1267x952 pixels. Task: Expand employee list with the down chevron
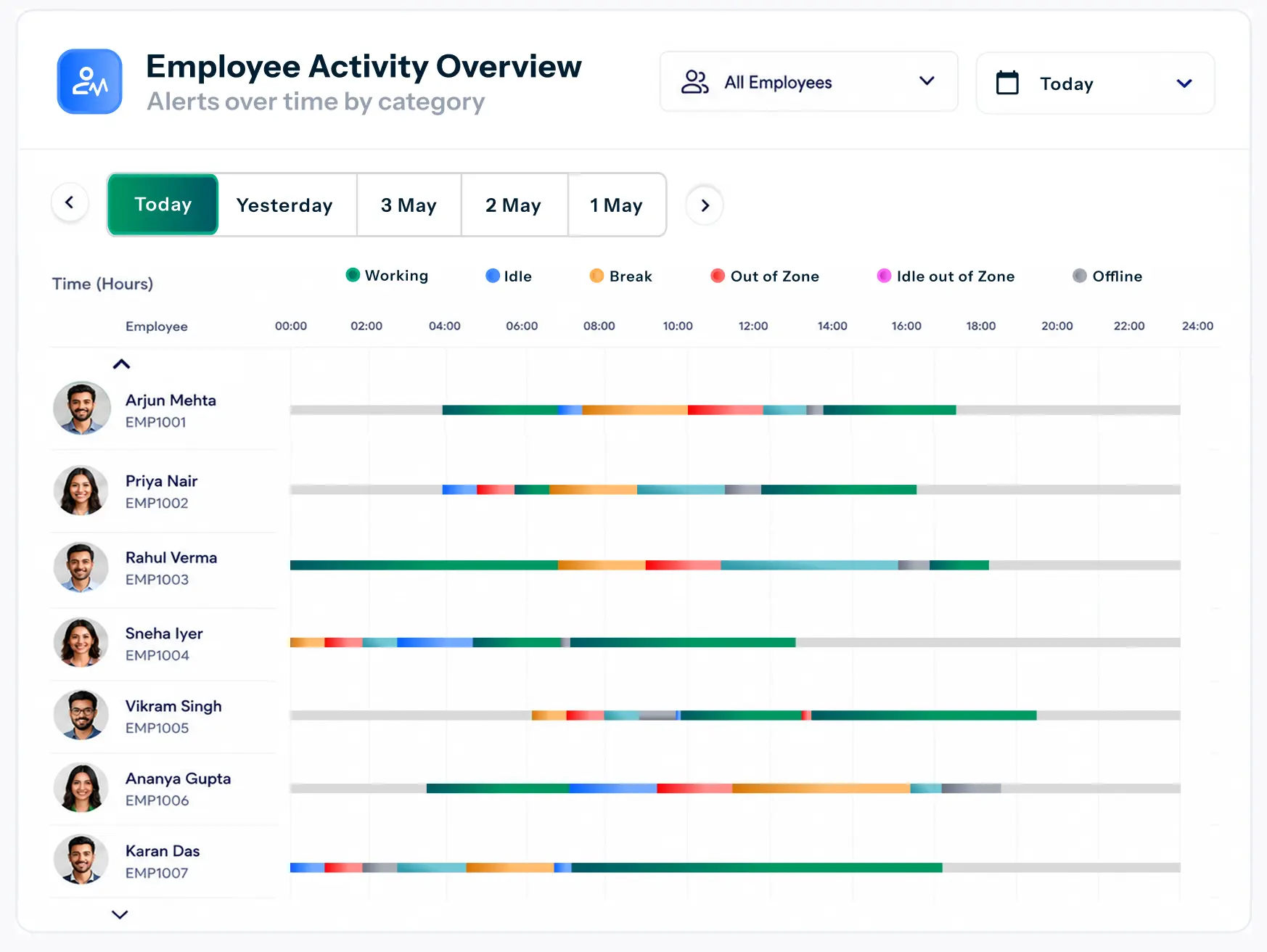[x=120, y=915]
